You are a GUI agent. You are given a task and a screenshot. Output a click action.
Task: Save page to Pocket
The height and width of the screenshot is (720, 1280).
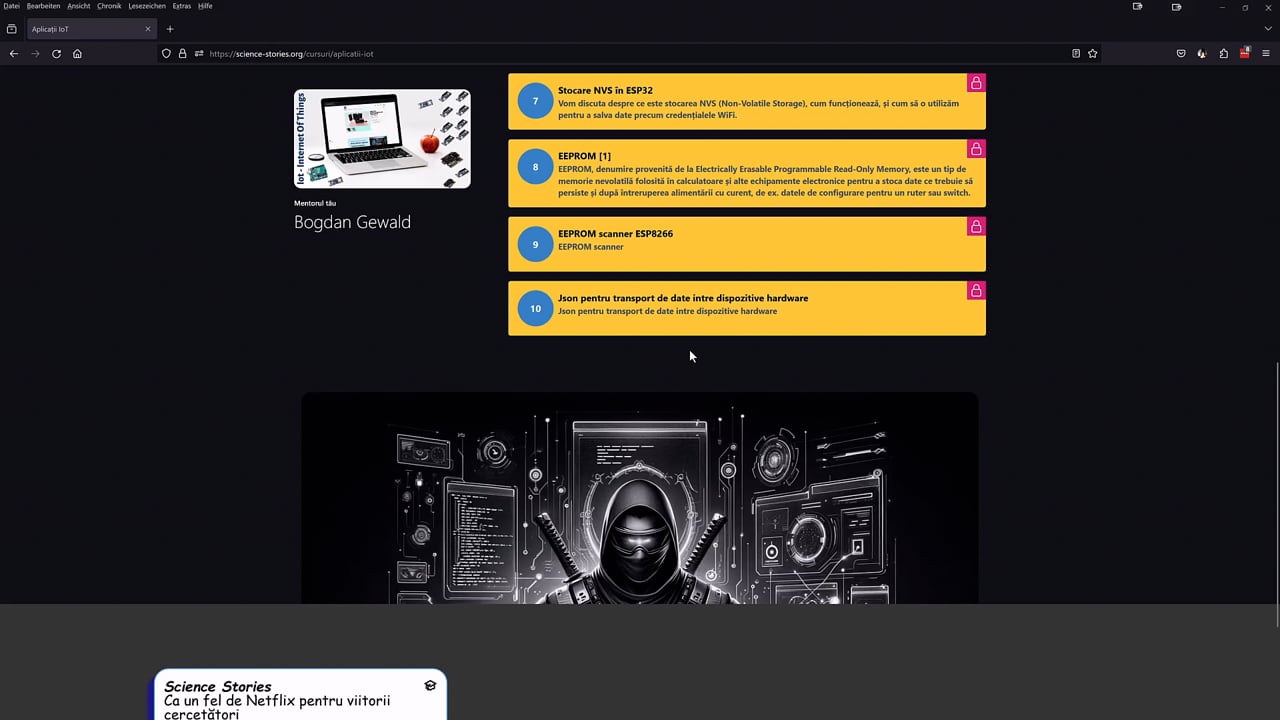click(x=1181, y=53)
